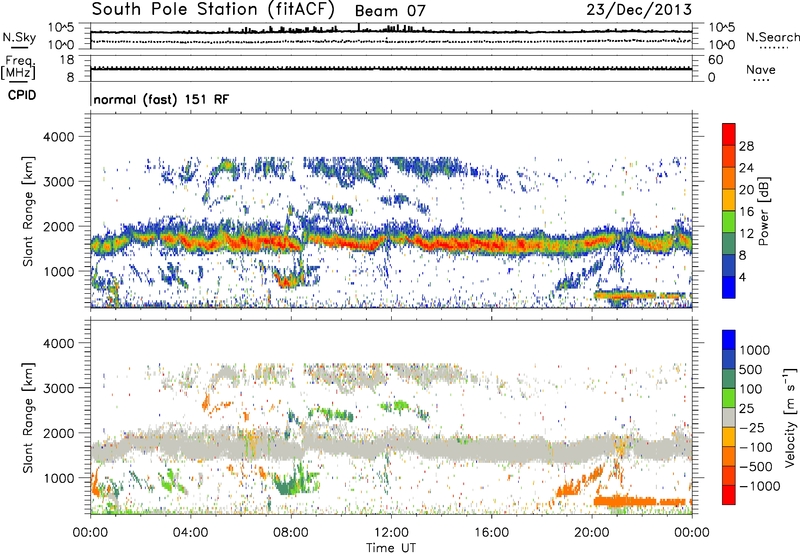Click the green echo patch near 08:00 in velocity plot
Screen dimensions: 800x554
point(295,482)
